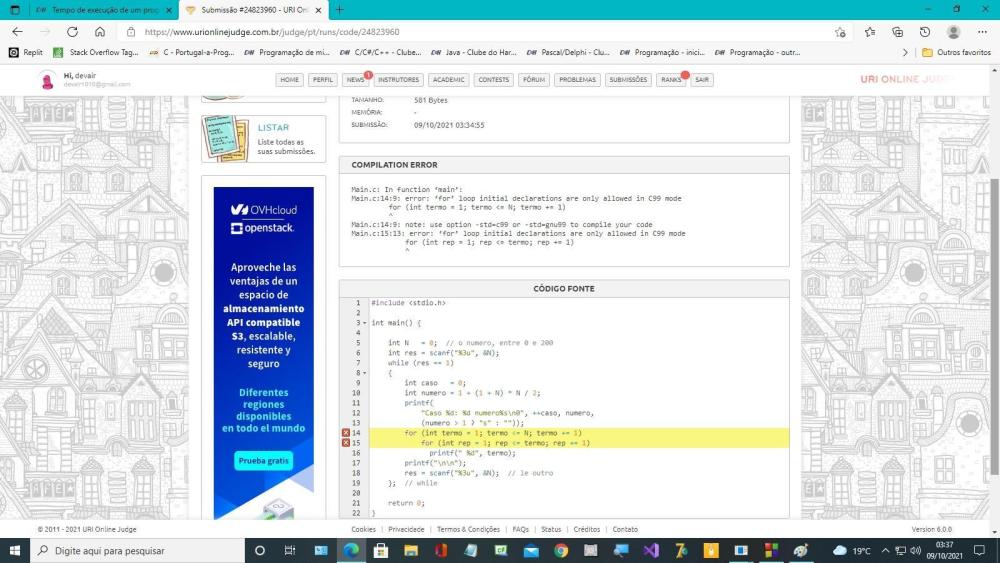This screenshot has height=563, width=1000.
Task: Collapse the main() code fold at line 3
Action: point(363,323)
